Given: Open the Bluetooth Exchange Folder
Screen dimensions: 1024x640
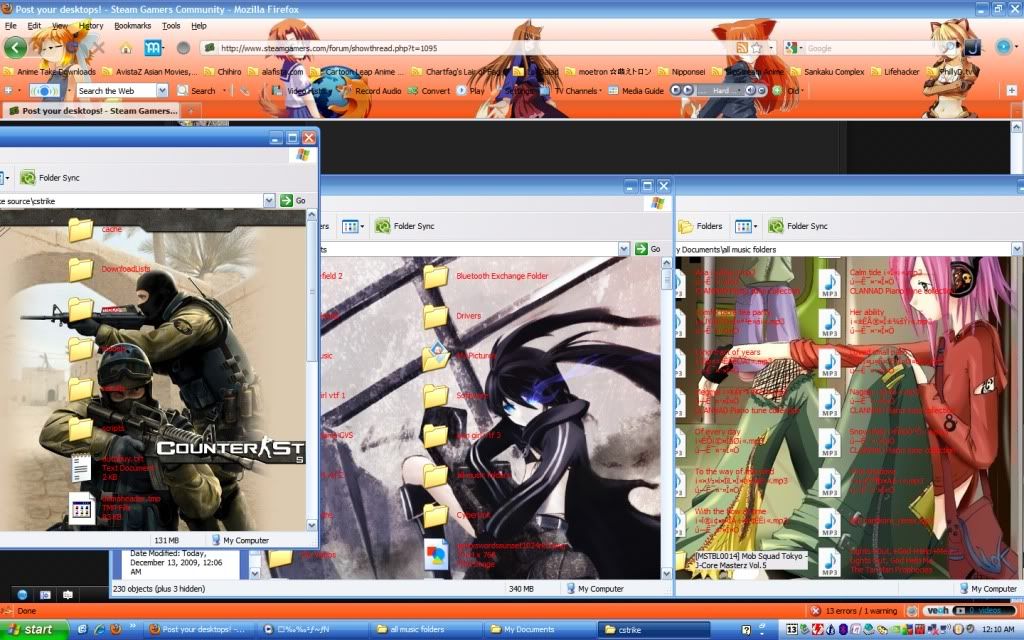Looking at the screenshot, I should (x=436, y=276).
